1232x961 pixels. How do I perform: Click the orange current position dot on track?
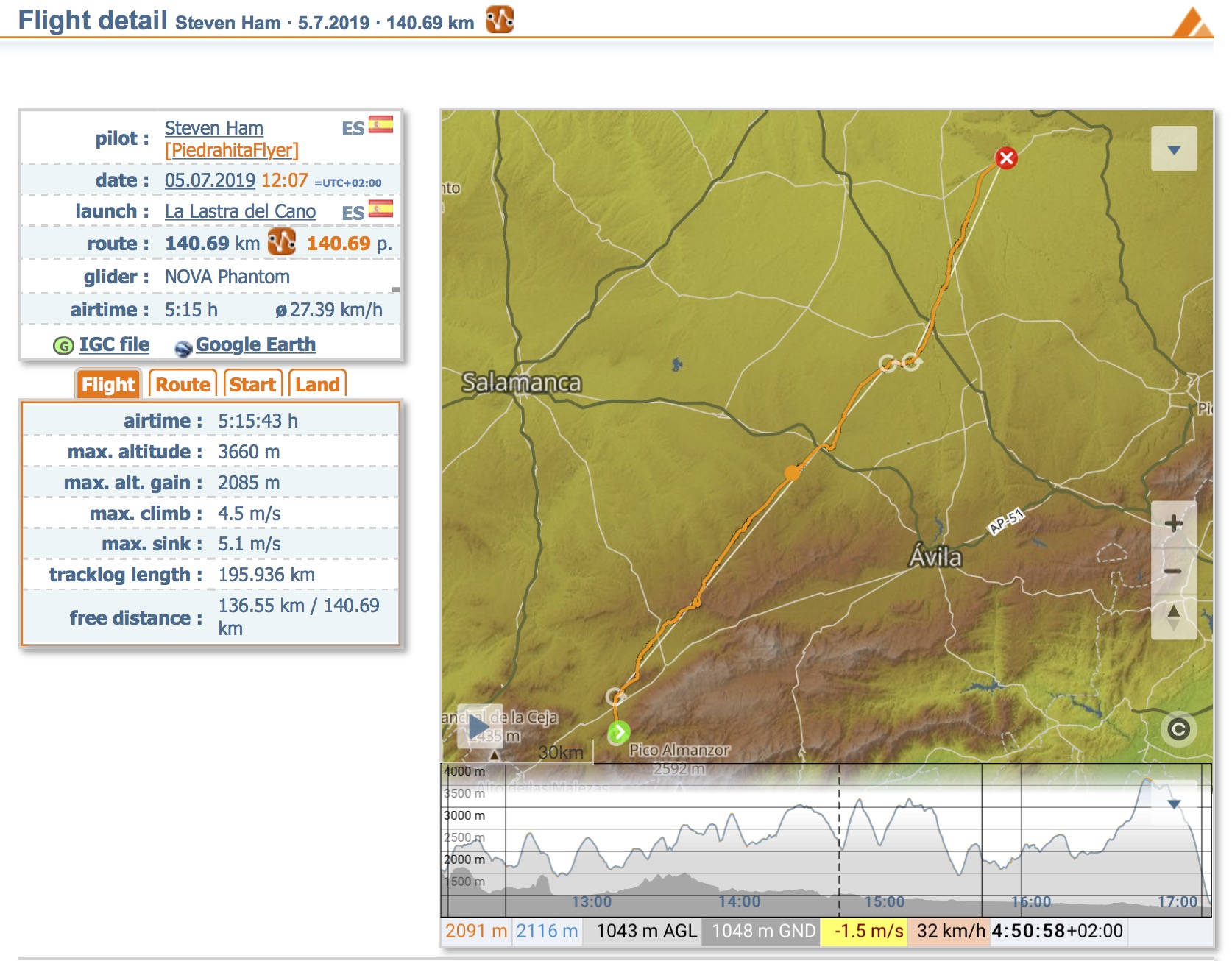(793, 472)
